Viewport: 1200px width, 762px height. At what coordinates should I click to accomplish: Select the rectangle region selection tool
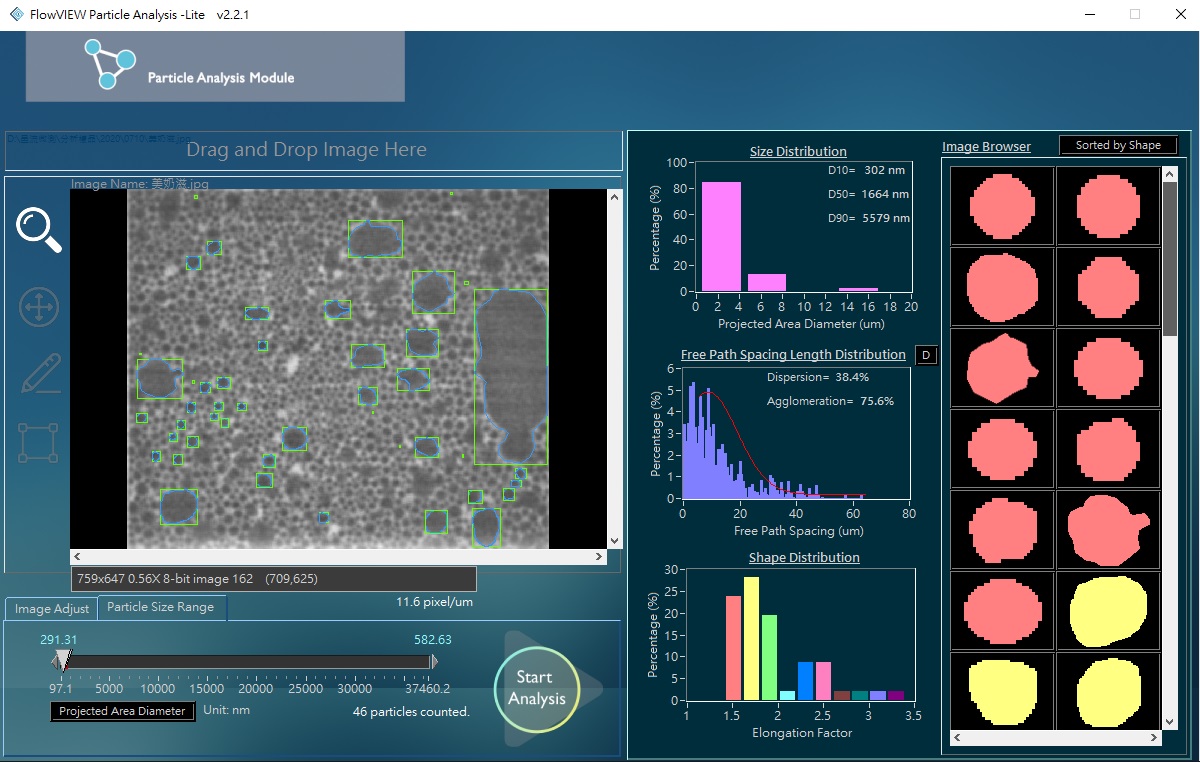click(x=39, y=442)
